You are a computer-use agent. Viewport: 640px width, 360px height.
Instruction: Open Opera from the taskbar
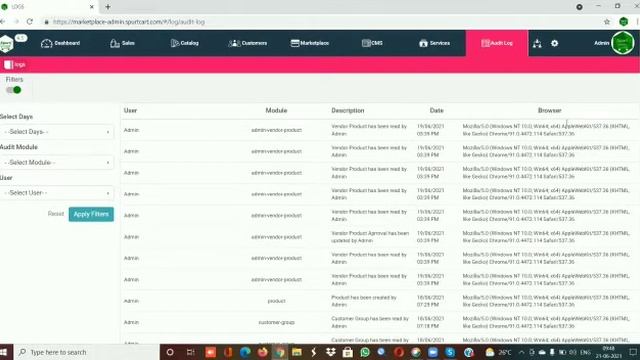tap(399, 352)
